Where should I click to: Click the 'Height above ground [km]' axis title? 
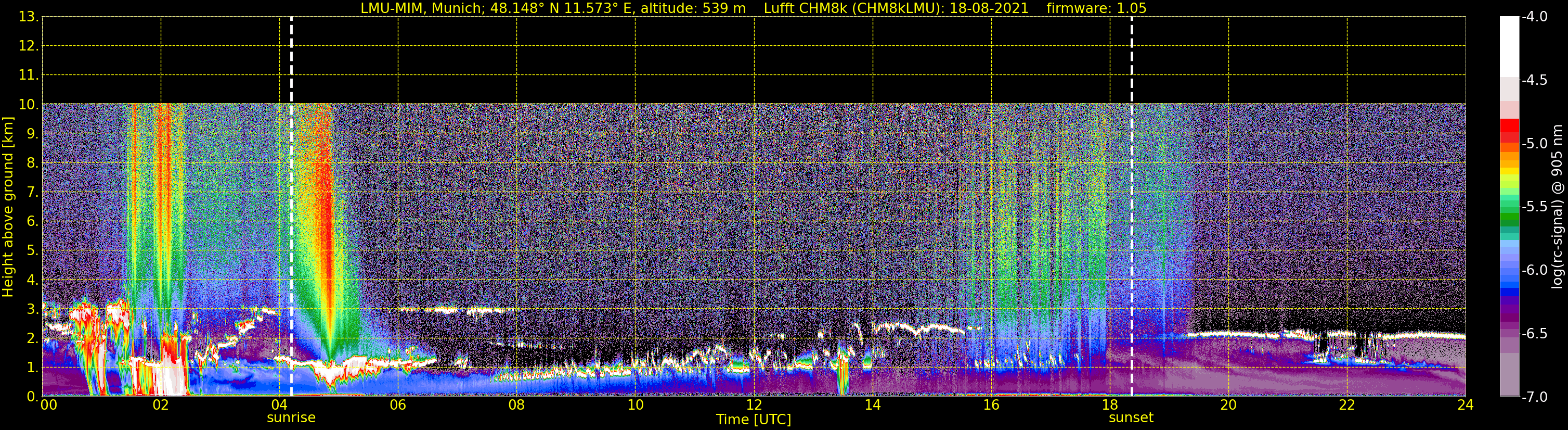pyautogui.click(x=7, y=207)
